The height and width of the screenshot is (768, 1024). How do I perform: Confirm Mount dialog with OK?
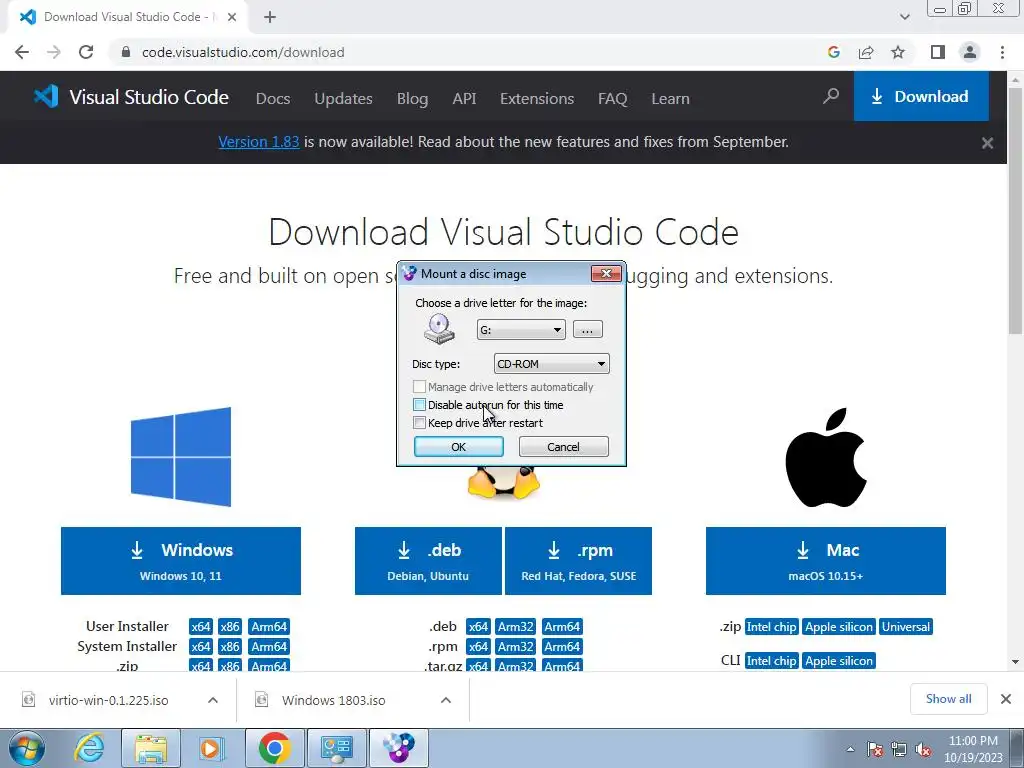[x=458, y=447]
